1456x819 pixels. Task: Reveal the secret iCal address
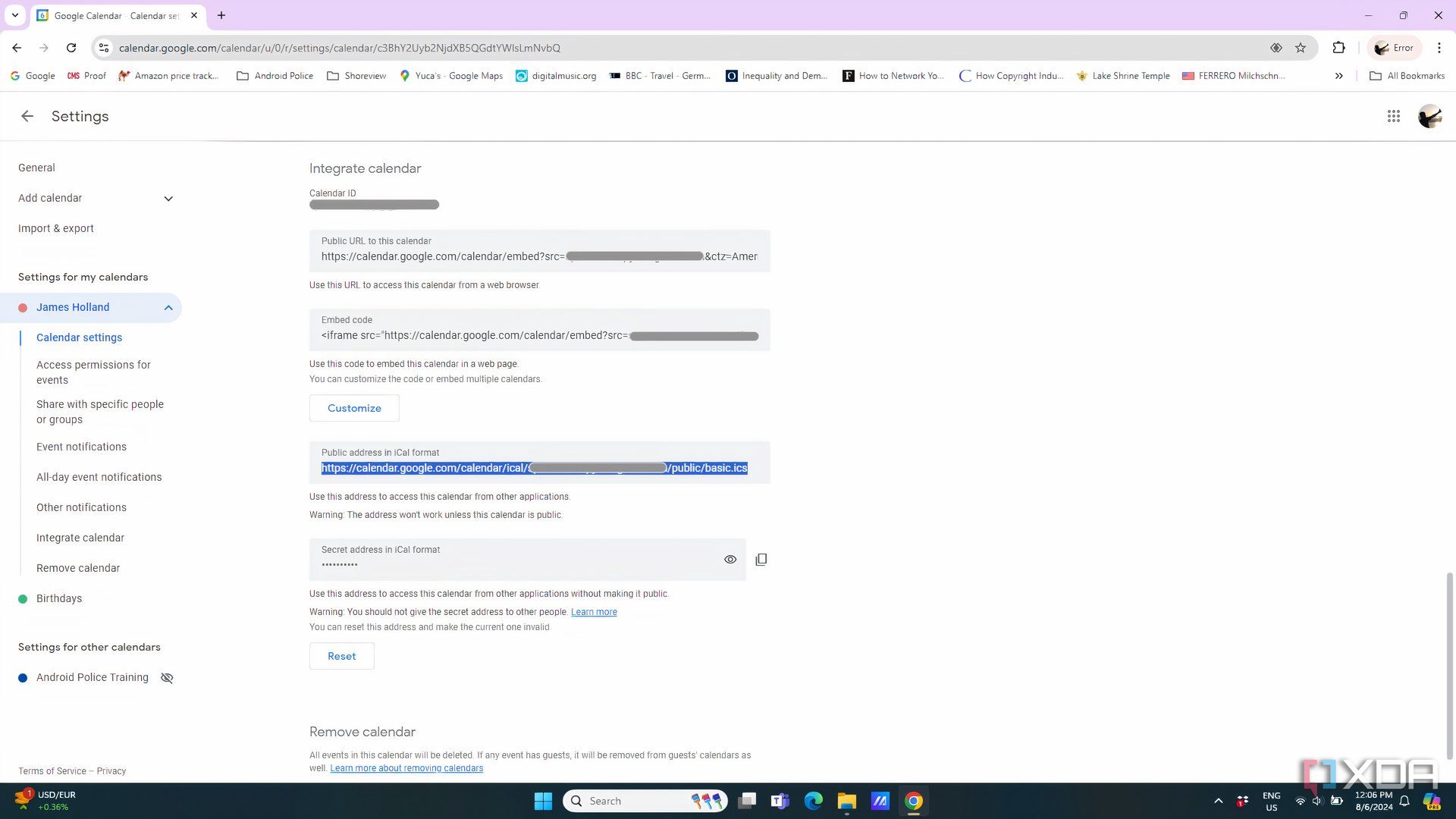(x=730, y=560)
